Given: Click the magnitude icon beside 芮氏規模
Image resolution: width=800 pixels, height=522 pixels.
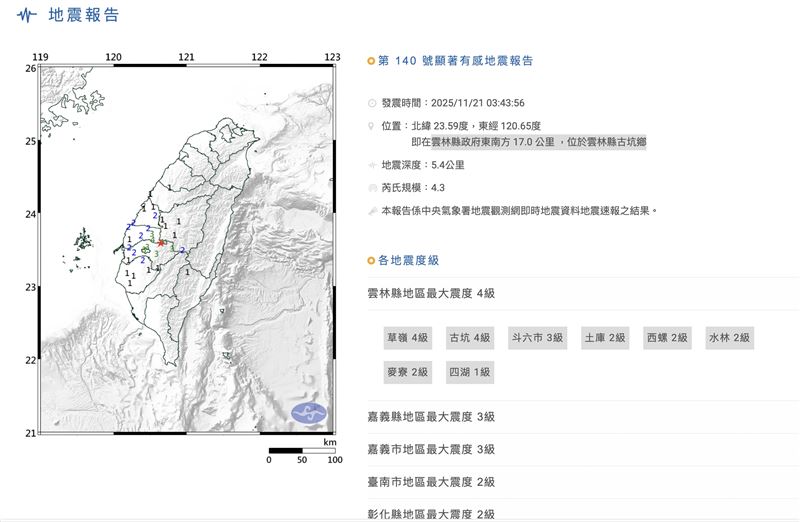Looking at the screenshot, I should click(x=372, y=188).
